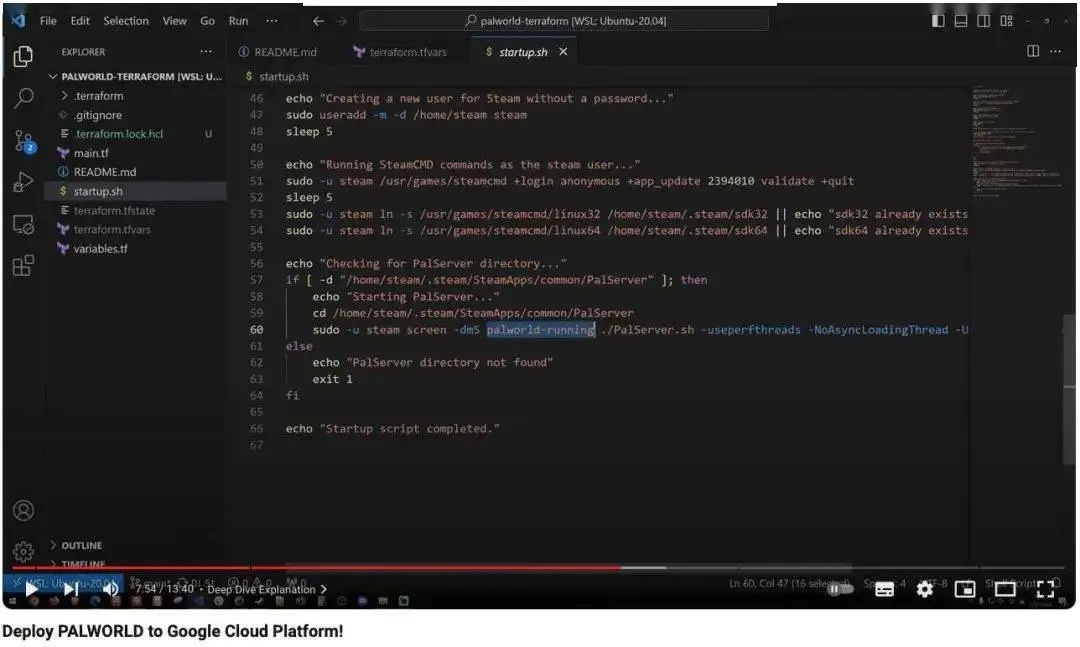This screenshot has width=1080, height=647.
Task: Open the video player settings gear
Action: pyautogui.click(x=924, y=589)
